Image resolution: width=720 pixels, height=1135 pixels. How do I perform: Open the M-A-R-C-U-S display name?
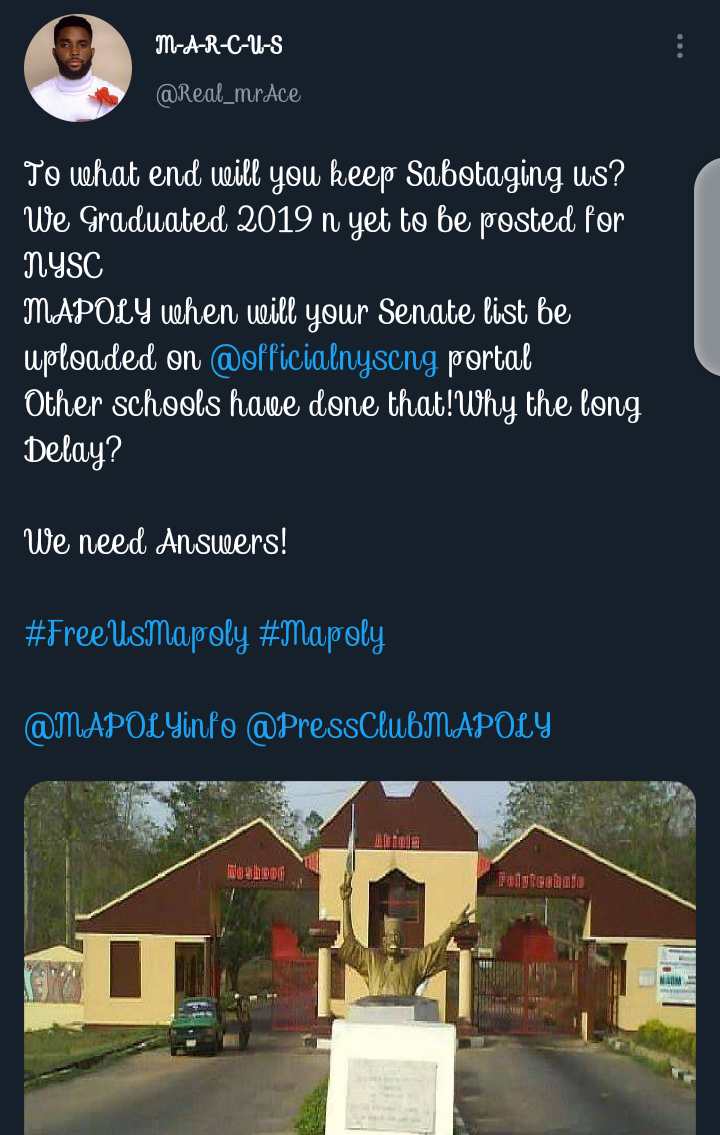point(219,46)
